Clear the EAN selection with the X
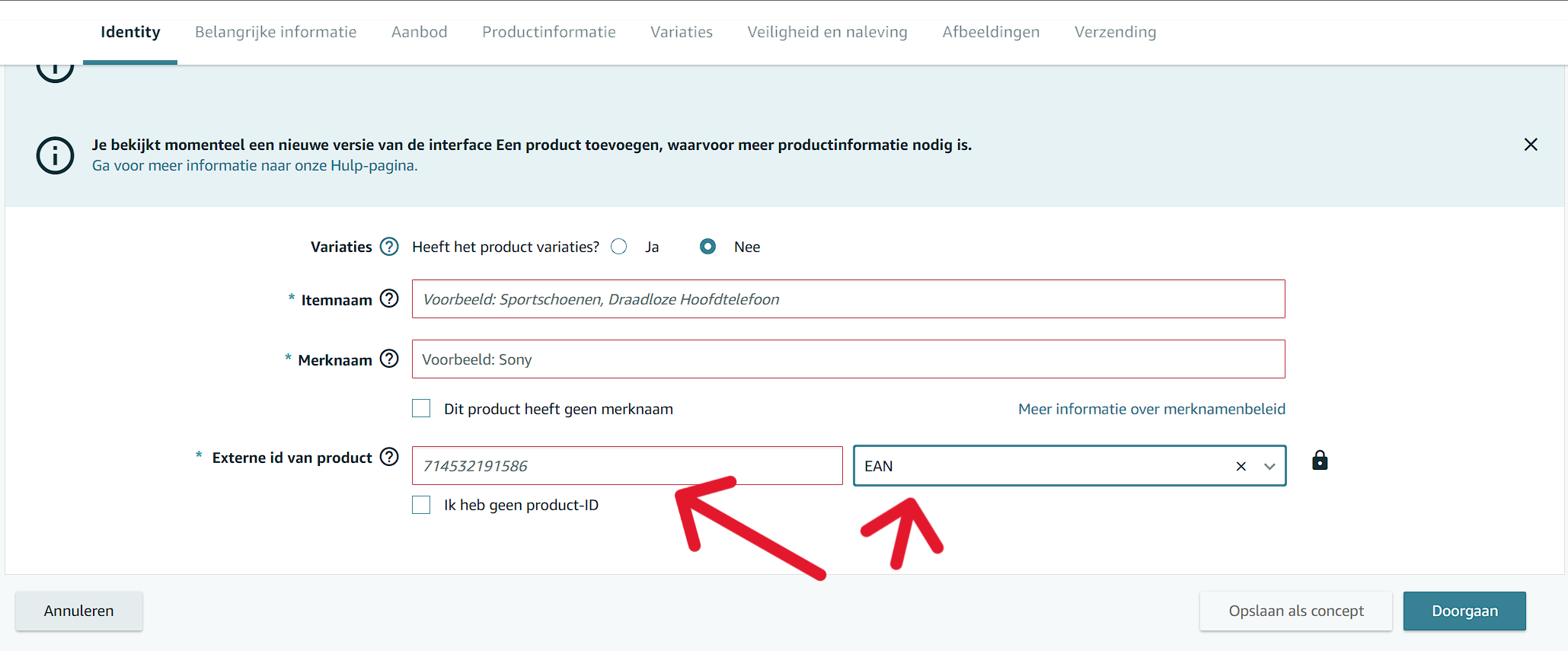 pos(1241,466)
